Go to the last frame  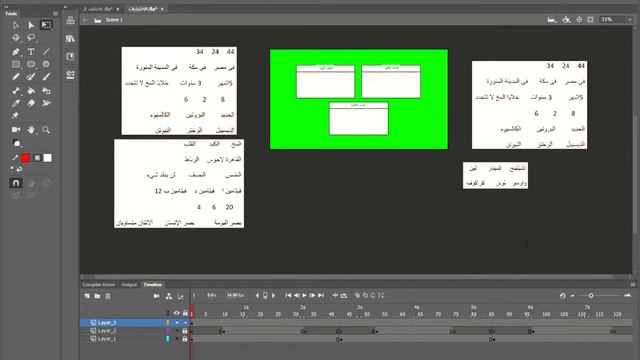321,296
